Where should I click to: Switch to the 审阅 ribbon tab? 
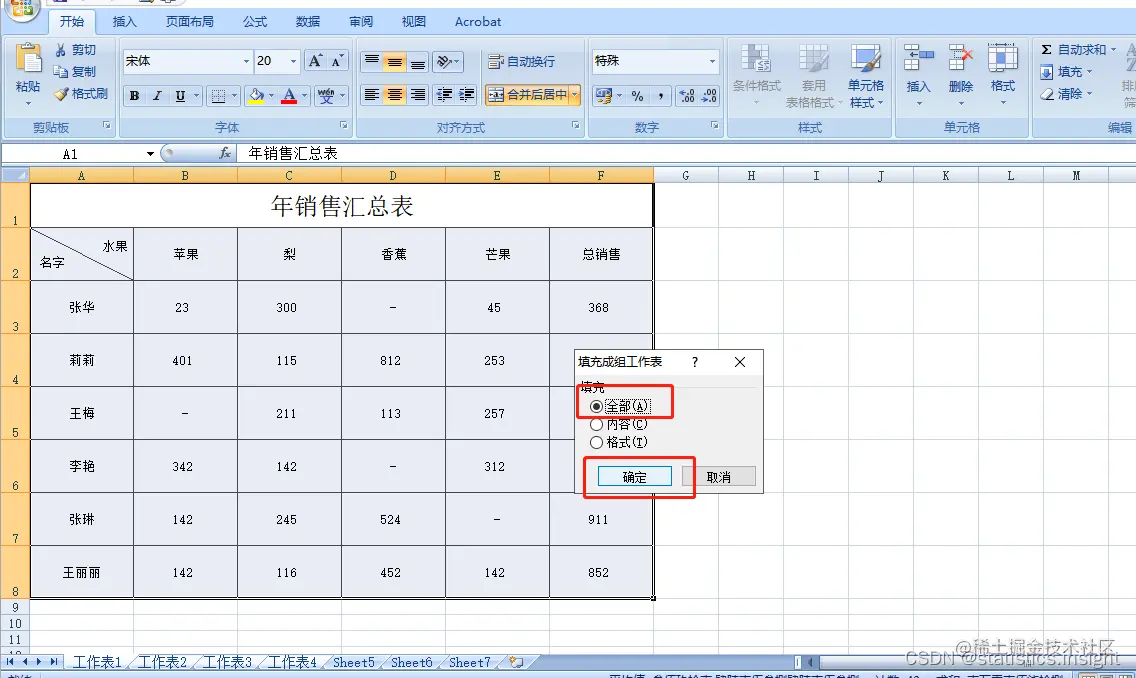(361, 22)
